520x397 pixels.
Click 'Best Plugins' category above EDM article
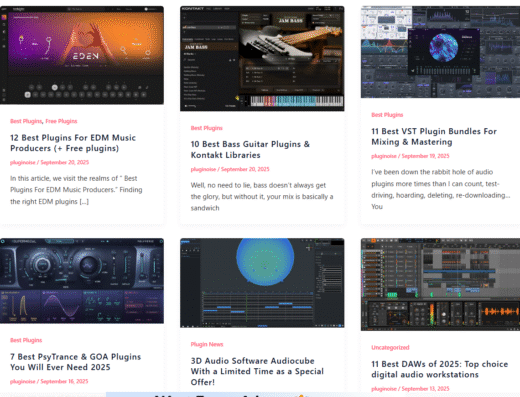pos(26,121)
